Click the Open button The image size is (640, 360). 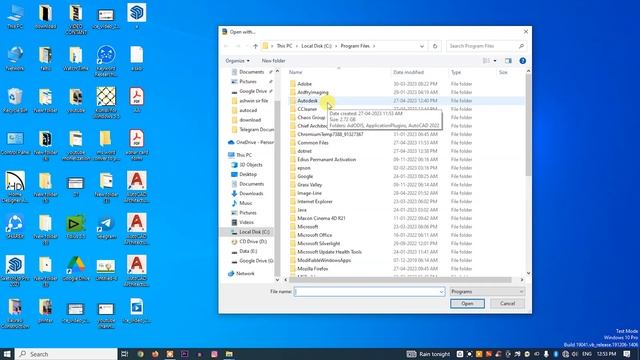coord(467,303)
